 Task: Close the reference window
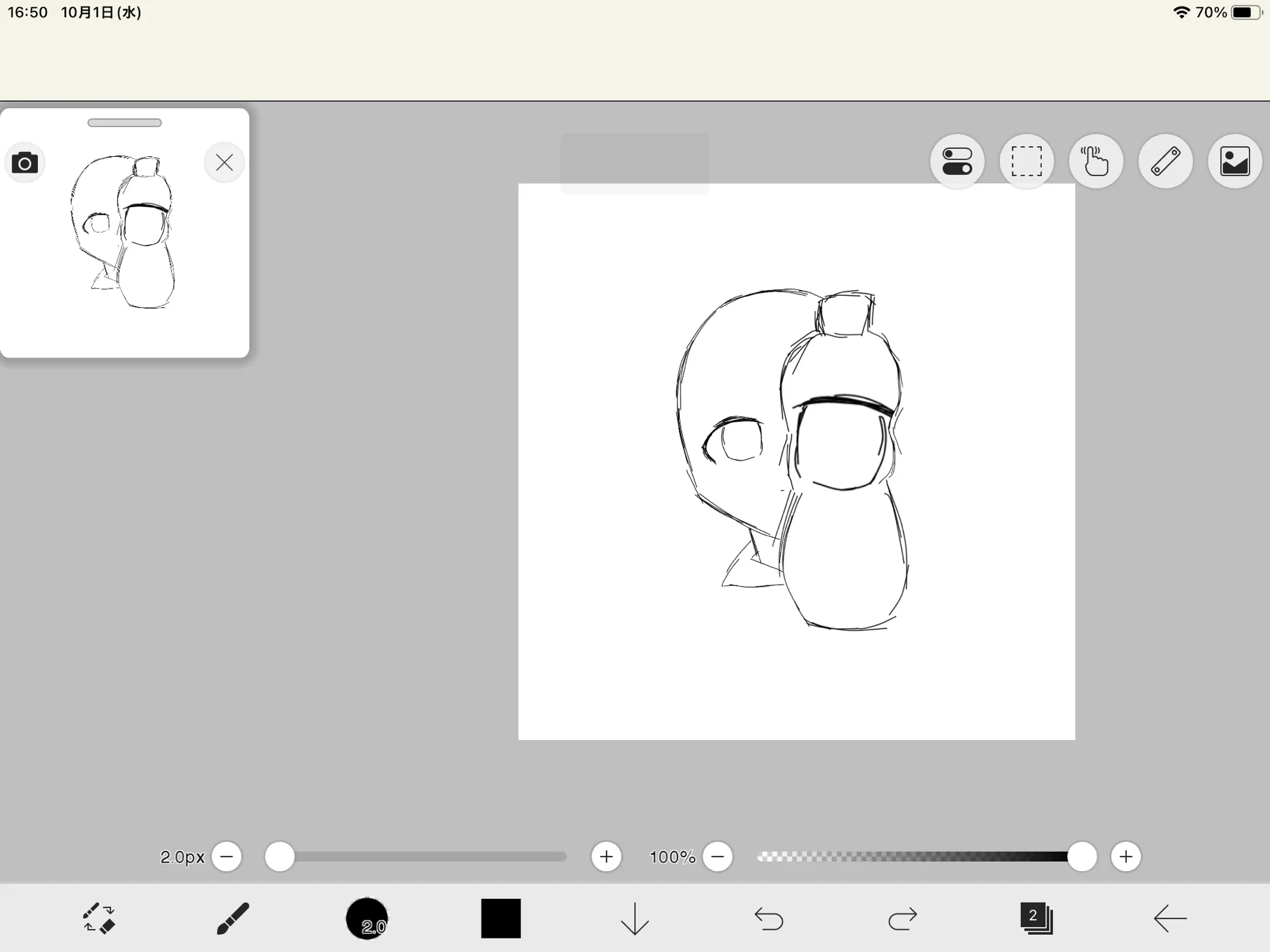[224, 163]
